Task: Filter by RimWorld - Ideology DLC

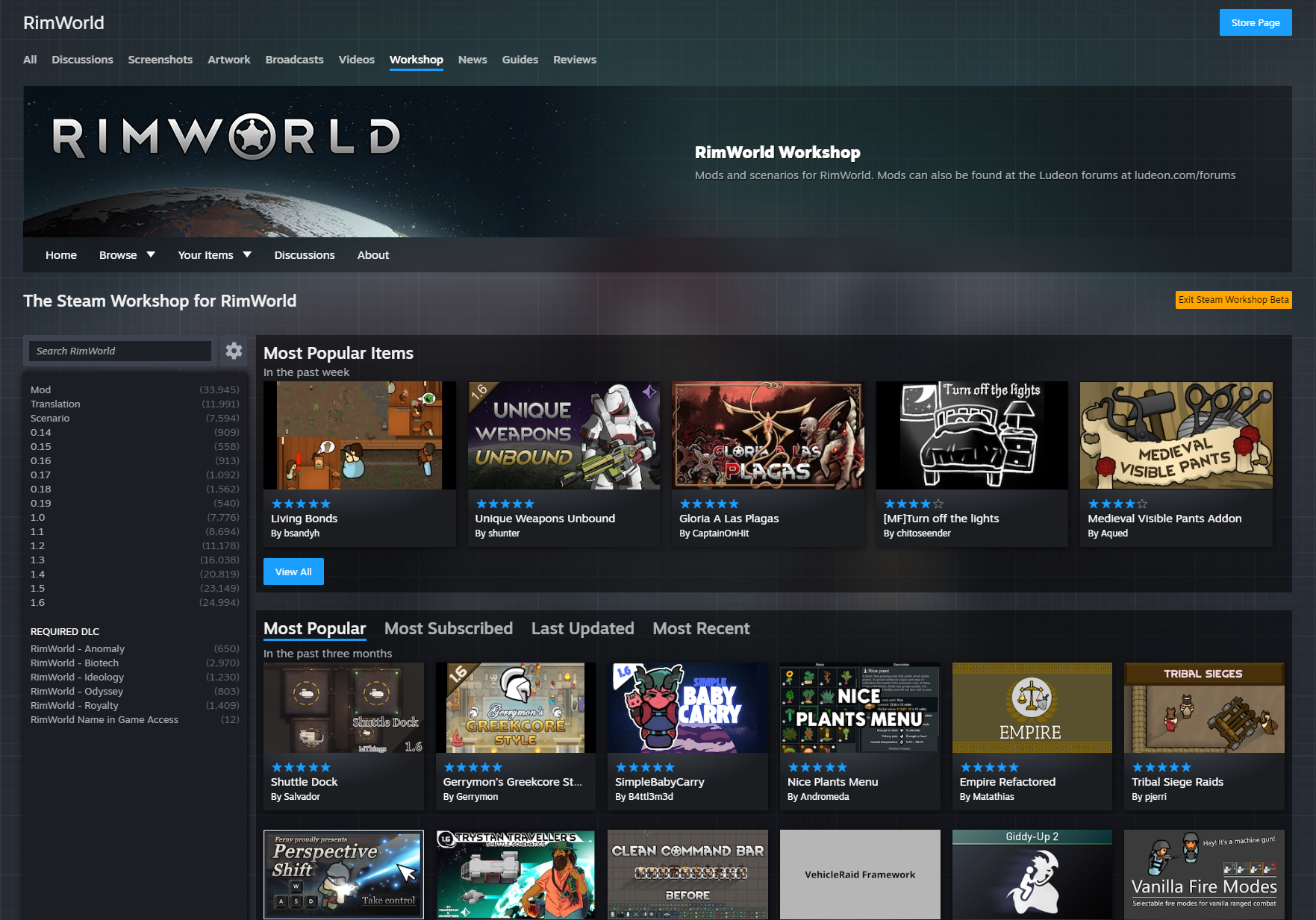Action: pyautogui.click(x=135, y=678)
